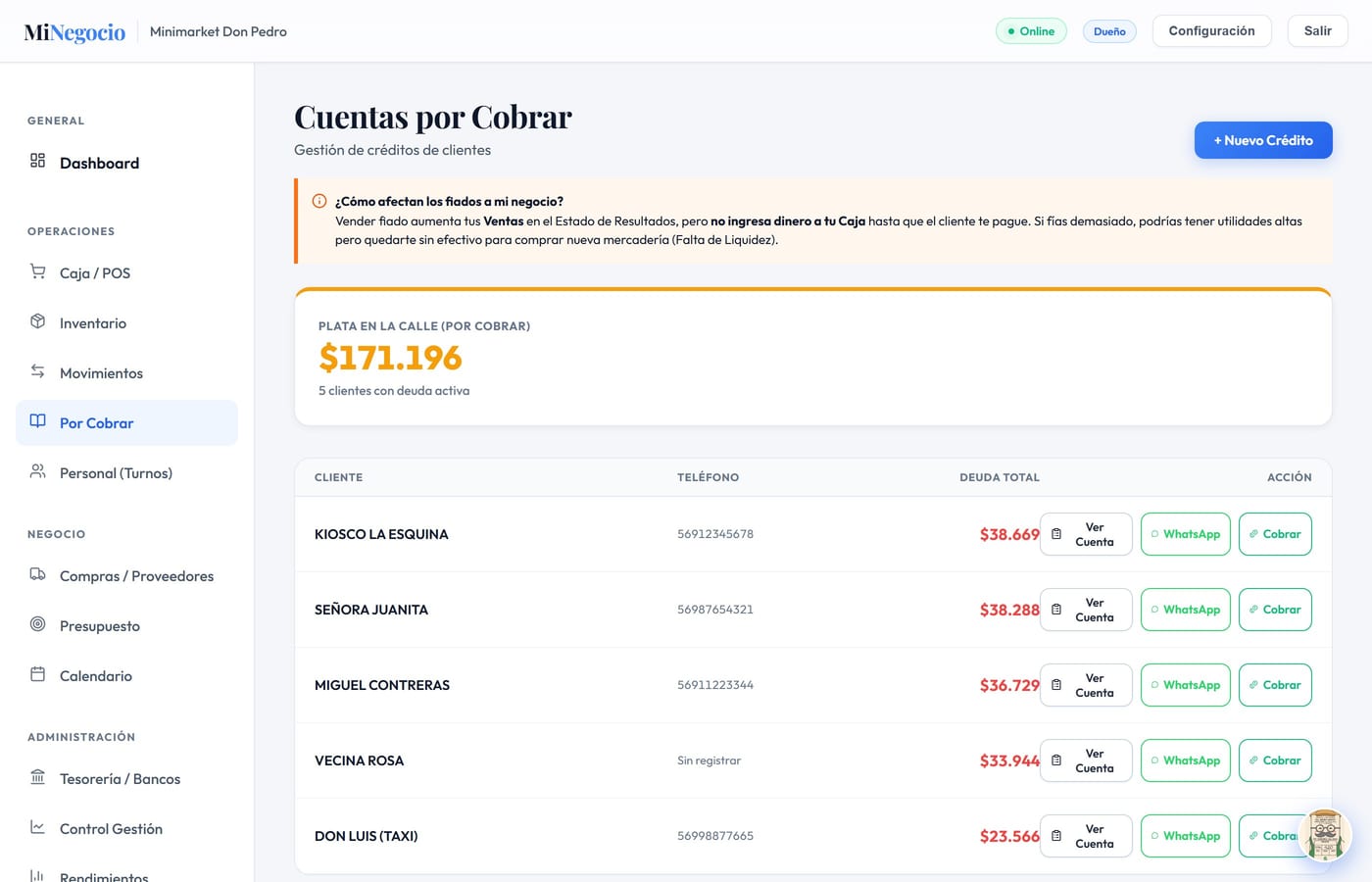This screenshot has height=882, width=1372.
Task: Click the clipboard icon for Kiosco La Esquina
Action: coord(1056,534)
